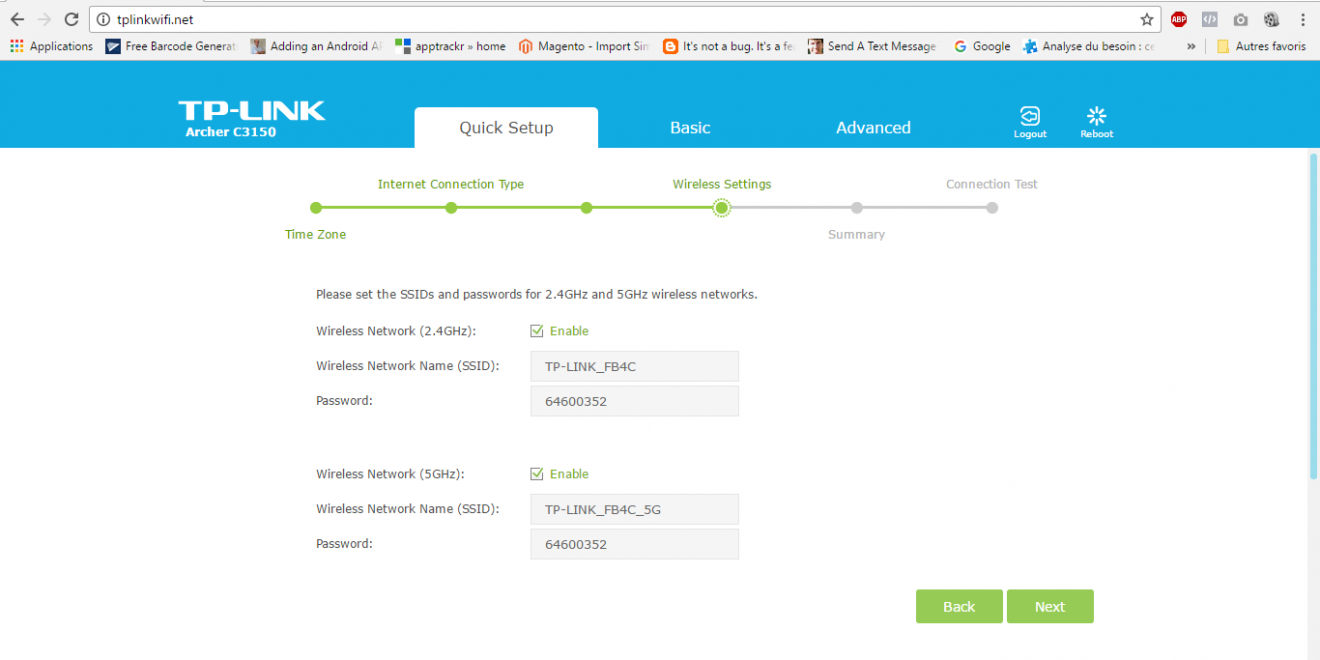Viewport: 1320px width, 660px height.
Task: Reload the page in browser
Action: coord(71,19)
